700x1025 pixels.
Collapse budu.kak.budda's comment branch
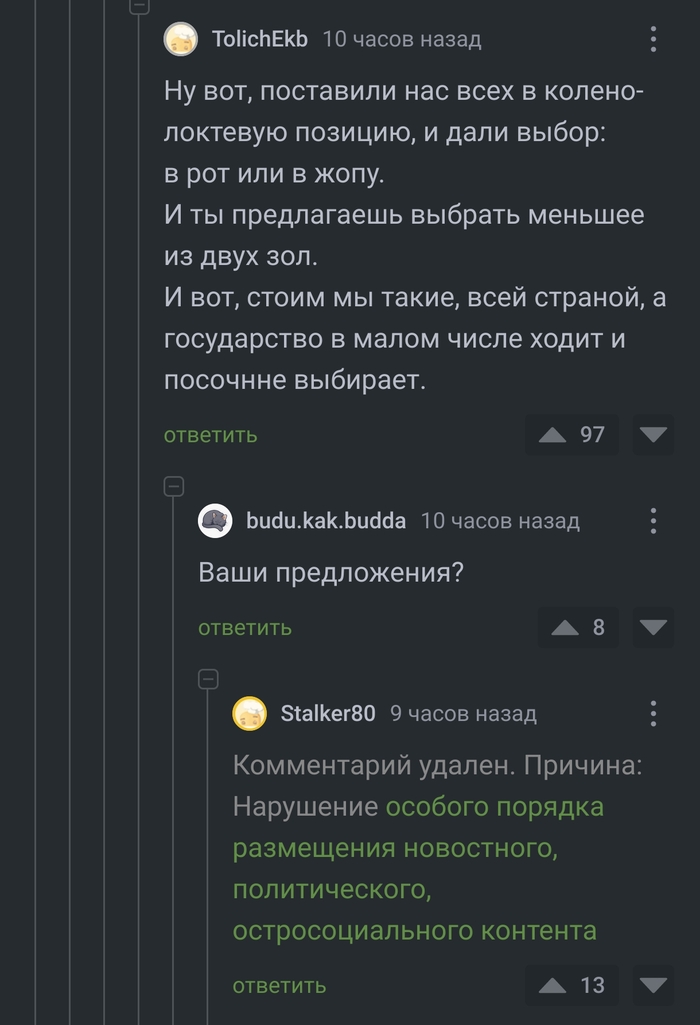click(175, 487)
